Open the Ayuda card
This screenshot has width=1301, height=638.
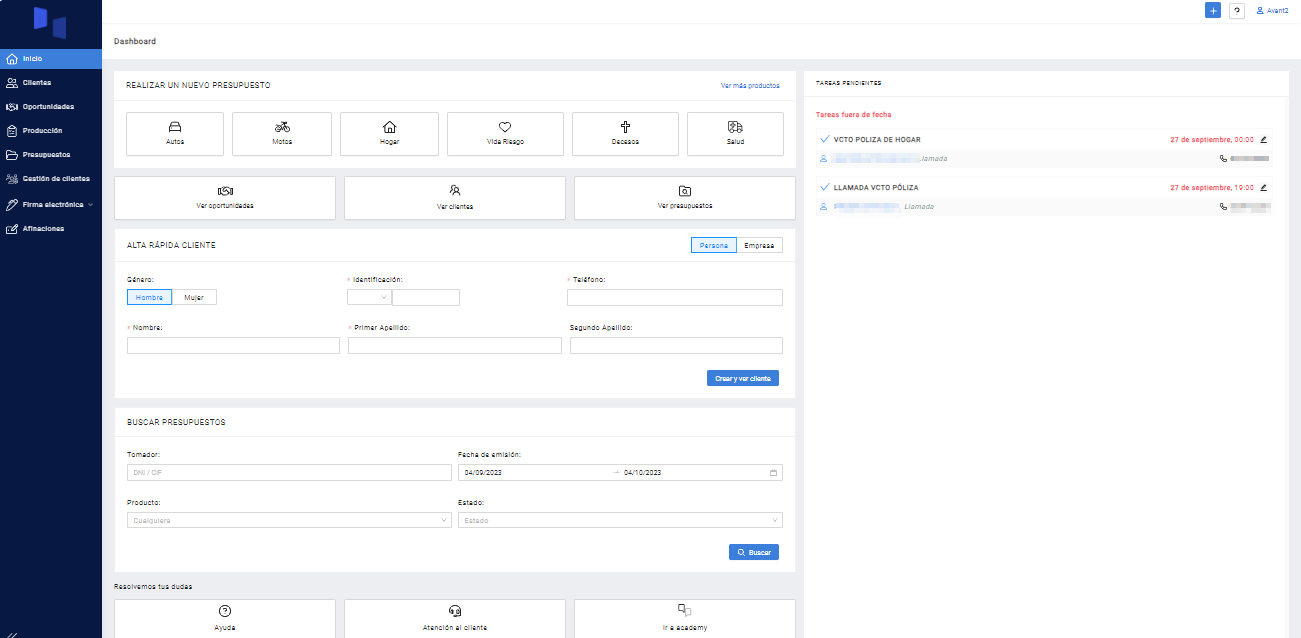[225, 619]
